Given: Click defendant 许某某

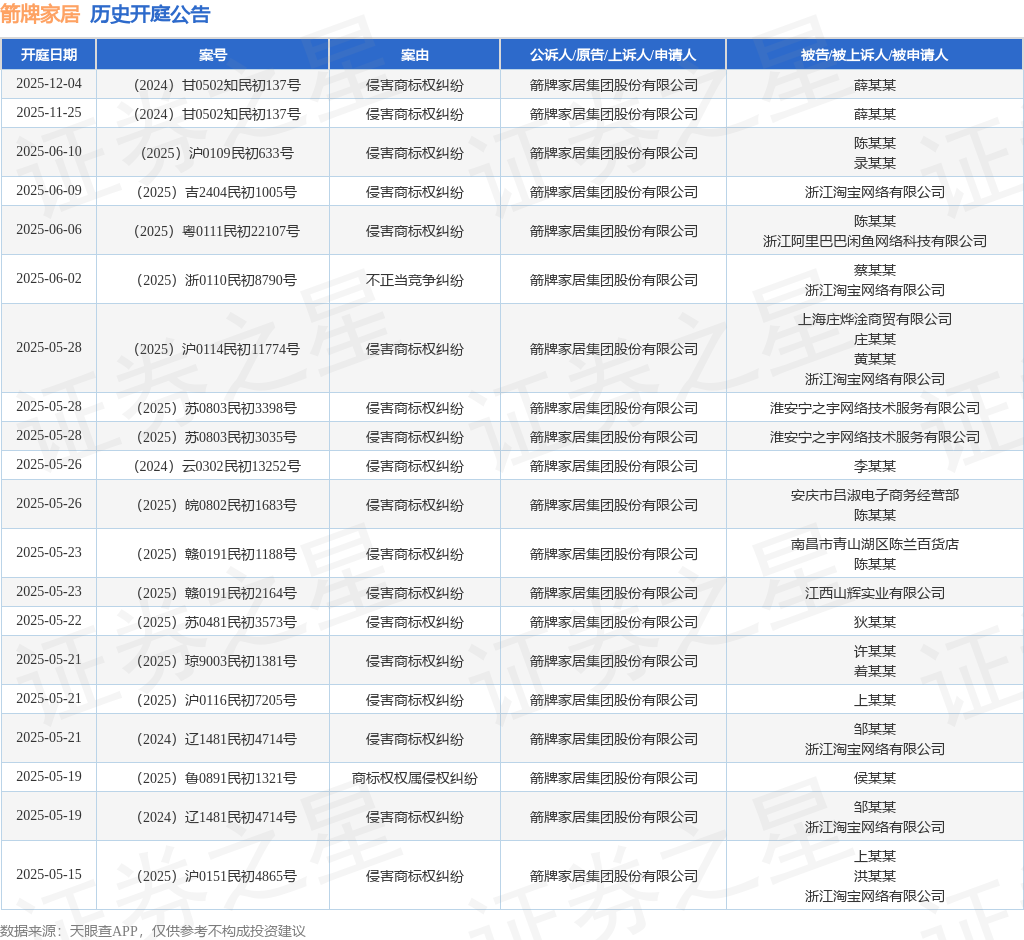Looking at the screenshot, I should click(874, 651).
